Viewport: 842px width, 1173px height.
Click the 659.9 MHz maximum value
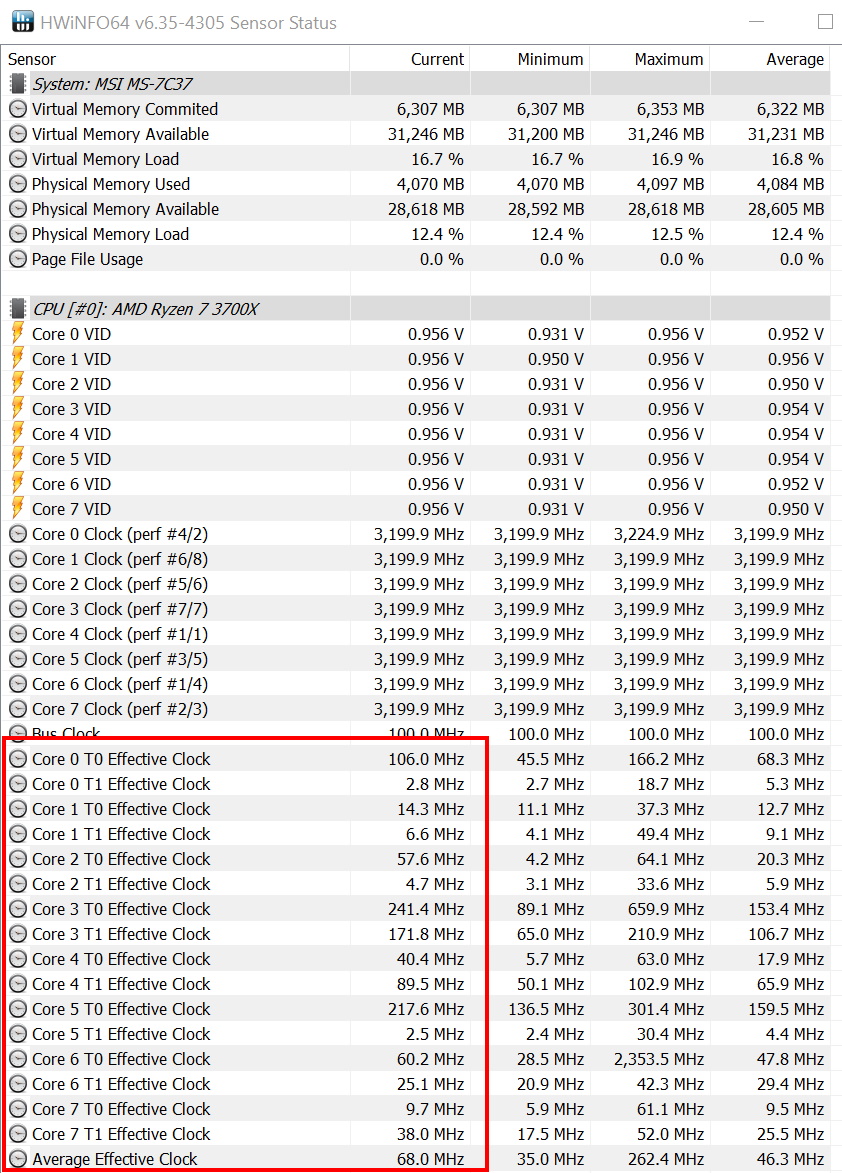click(666, 909)
